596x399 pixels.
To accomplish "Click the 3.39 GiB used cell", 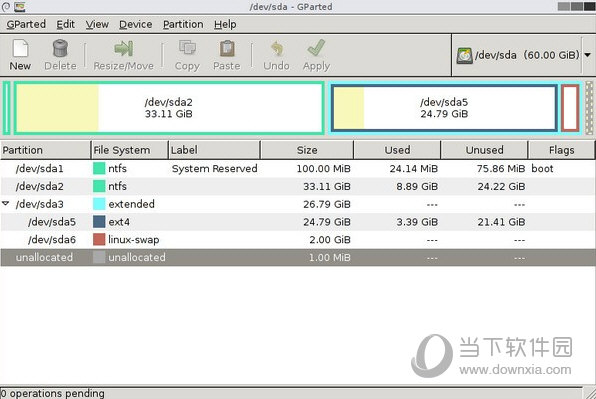I will pos(417,222).
